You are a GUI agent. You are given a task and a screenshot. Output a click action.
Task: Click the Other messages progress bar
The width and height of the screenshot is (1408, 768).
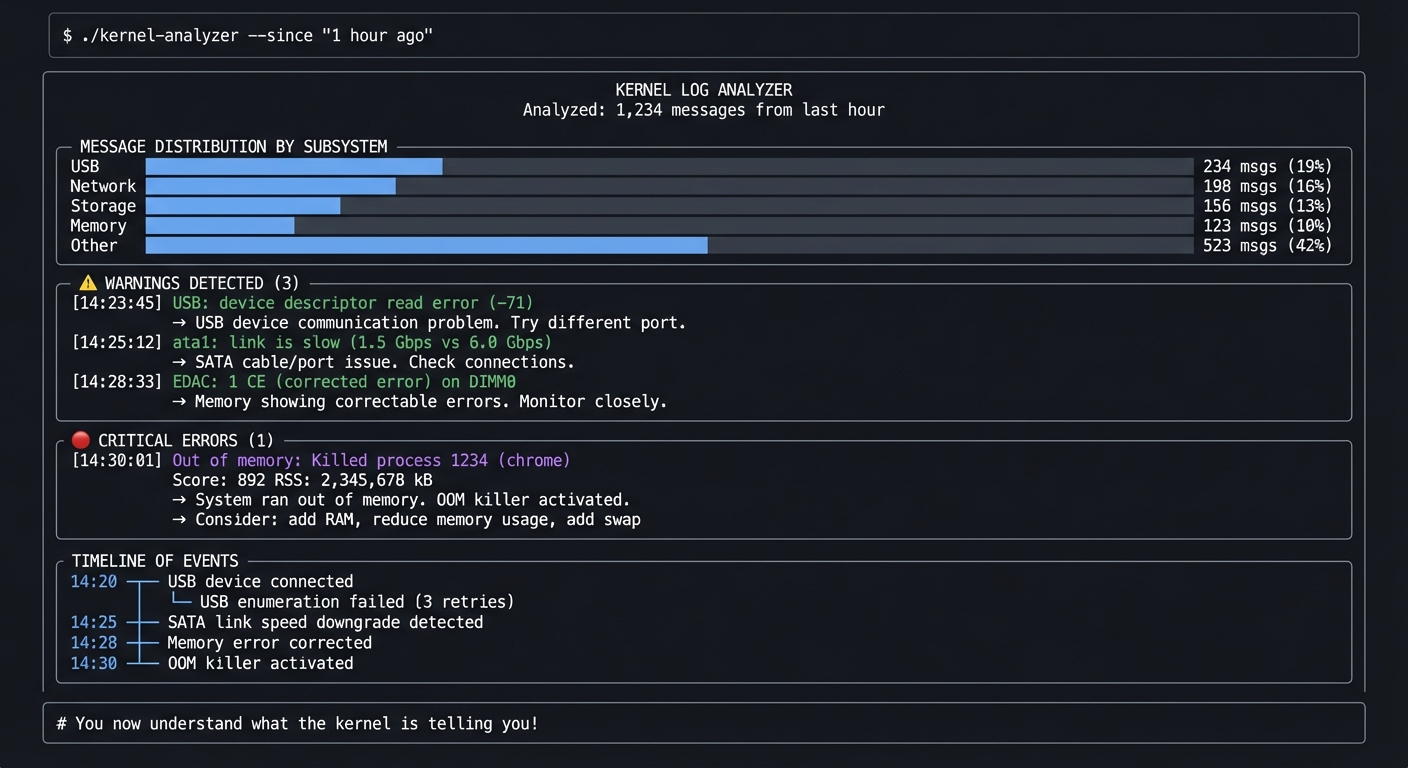click(425, 245)
